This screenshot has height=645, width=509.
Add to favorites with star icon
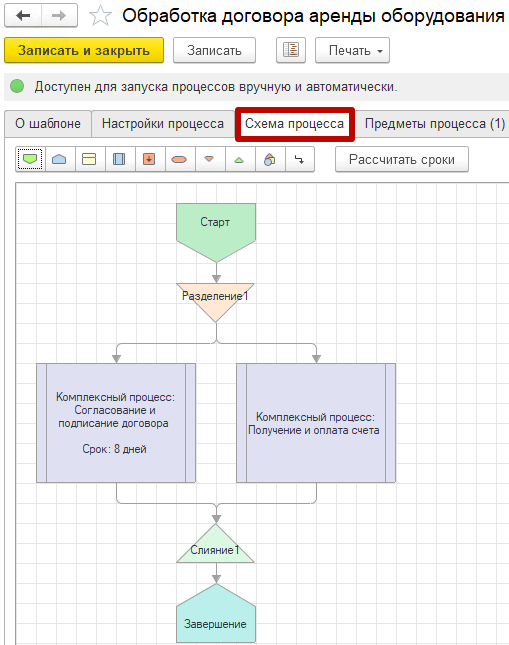coord(100,16)
